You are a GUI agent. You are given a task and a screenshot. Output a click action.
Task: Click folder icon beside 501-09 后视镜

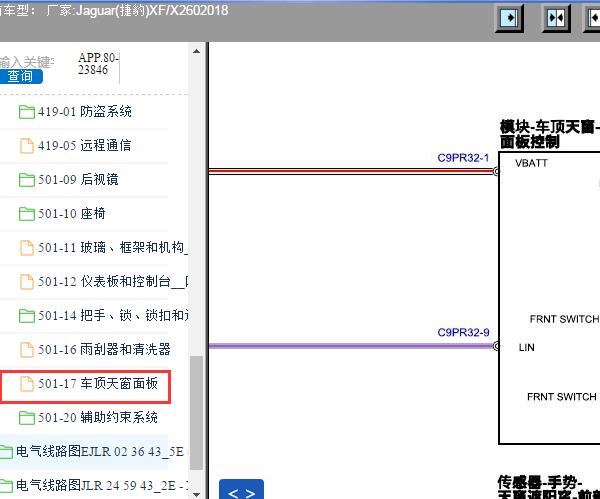[26, 180]
